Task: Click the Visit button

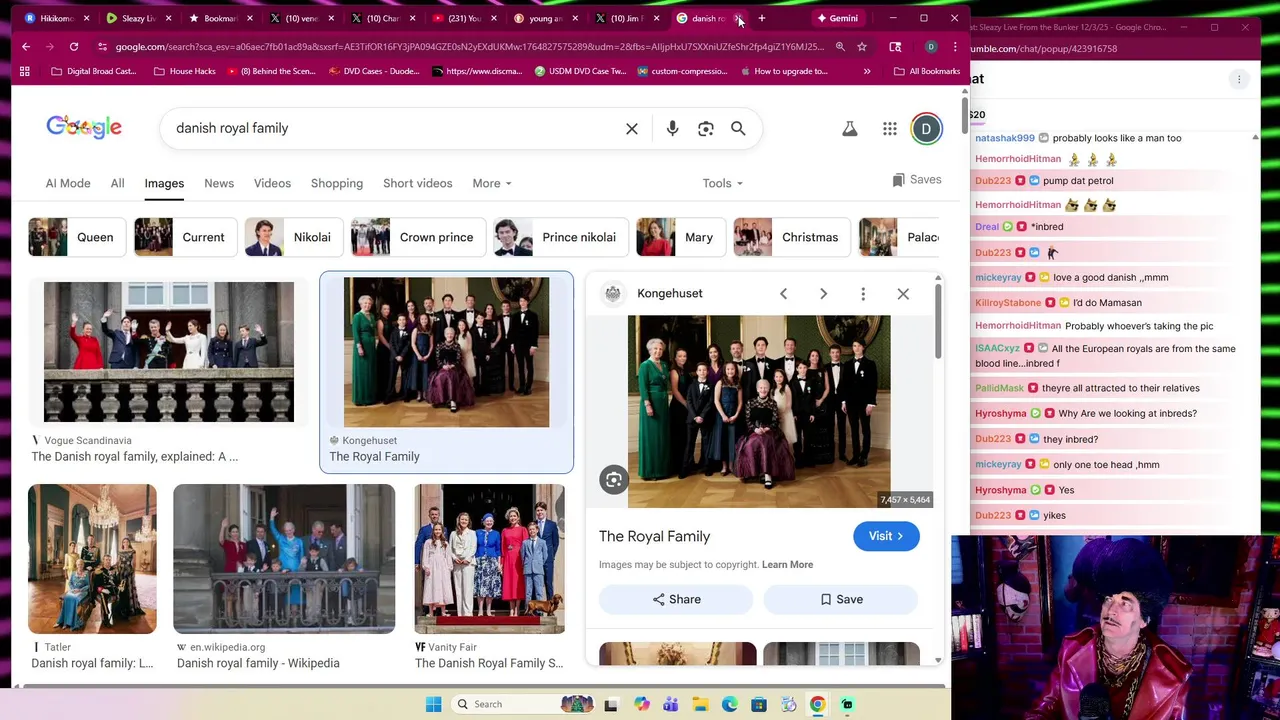Action: (886, 536)
